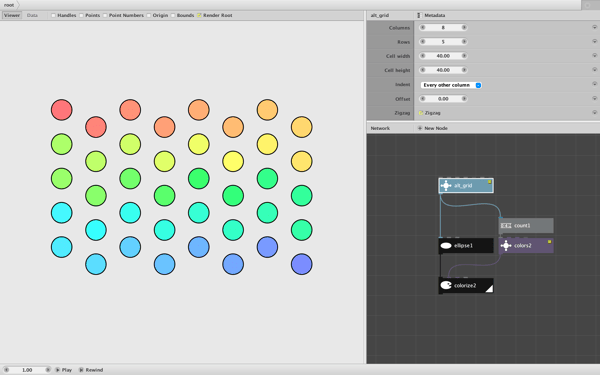The height and width of the screenshot is (375, 600).
Task: Increase Cell width with right arrow
Action: point(464,56)
